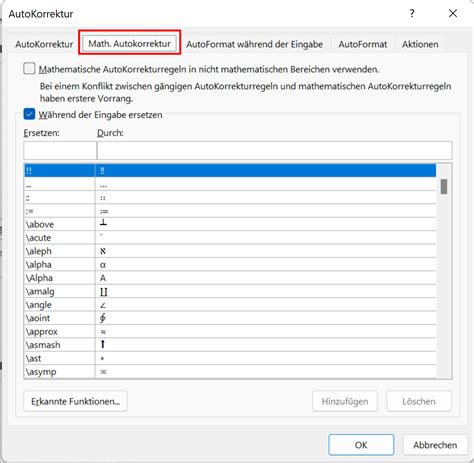Click the Hinzufügen button
Screen dimensions: 474x463
(x=345, y=401)
